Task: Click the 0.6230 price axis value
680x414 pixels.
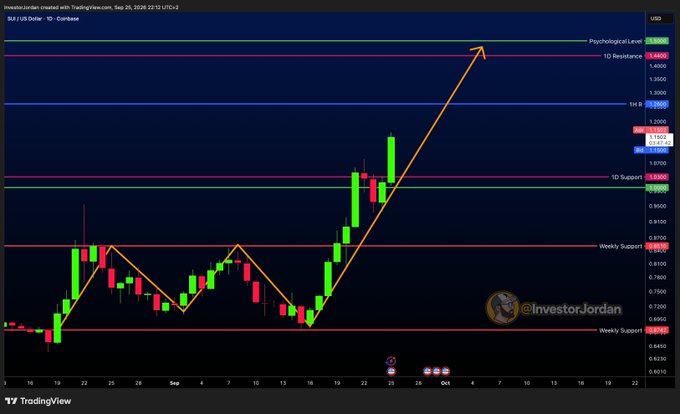Action: tap(657, 359)
